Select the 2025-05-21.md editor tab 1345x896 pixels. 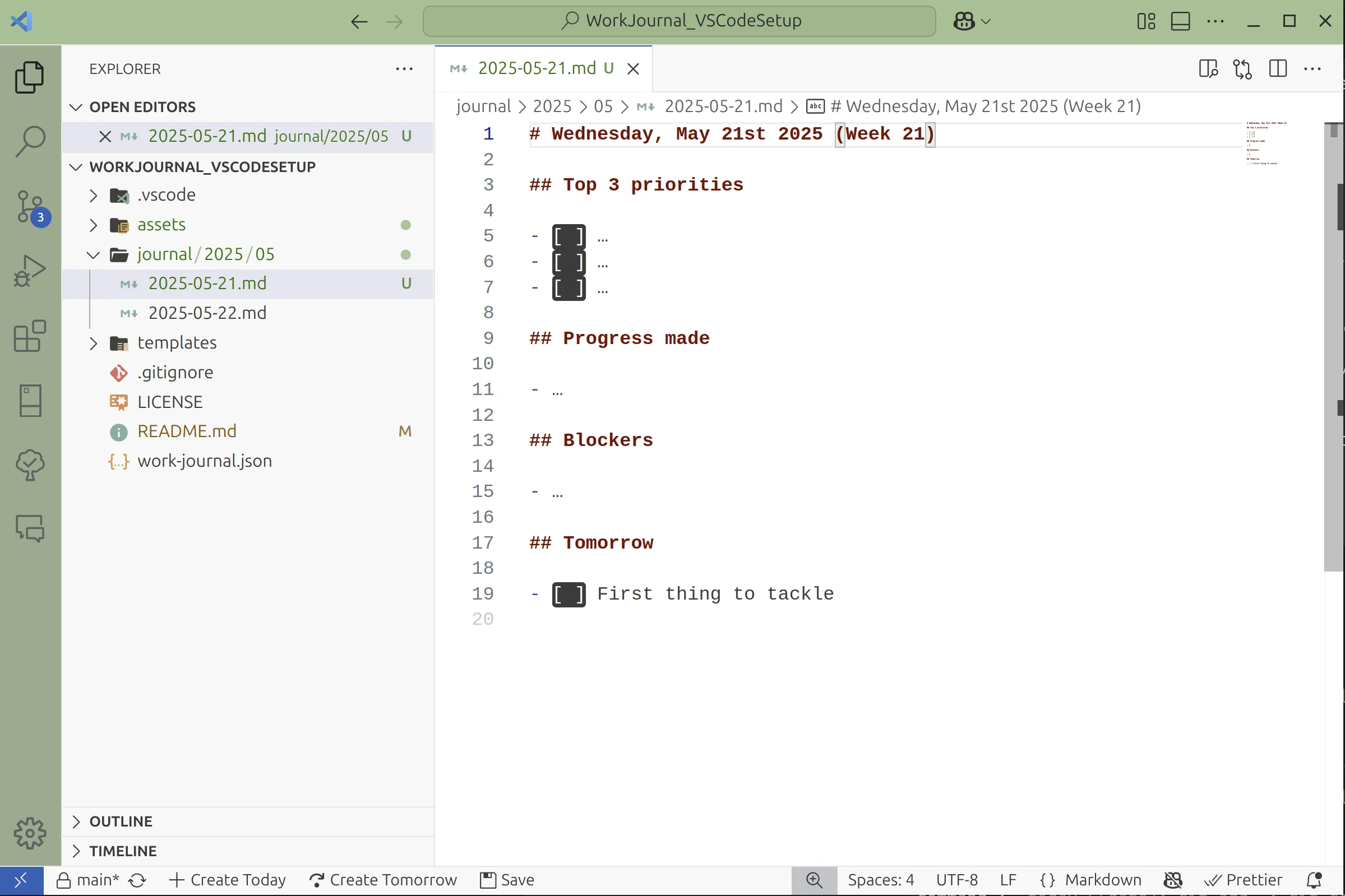coord(543,68)
